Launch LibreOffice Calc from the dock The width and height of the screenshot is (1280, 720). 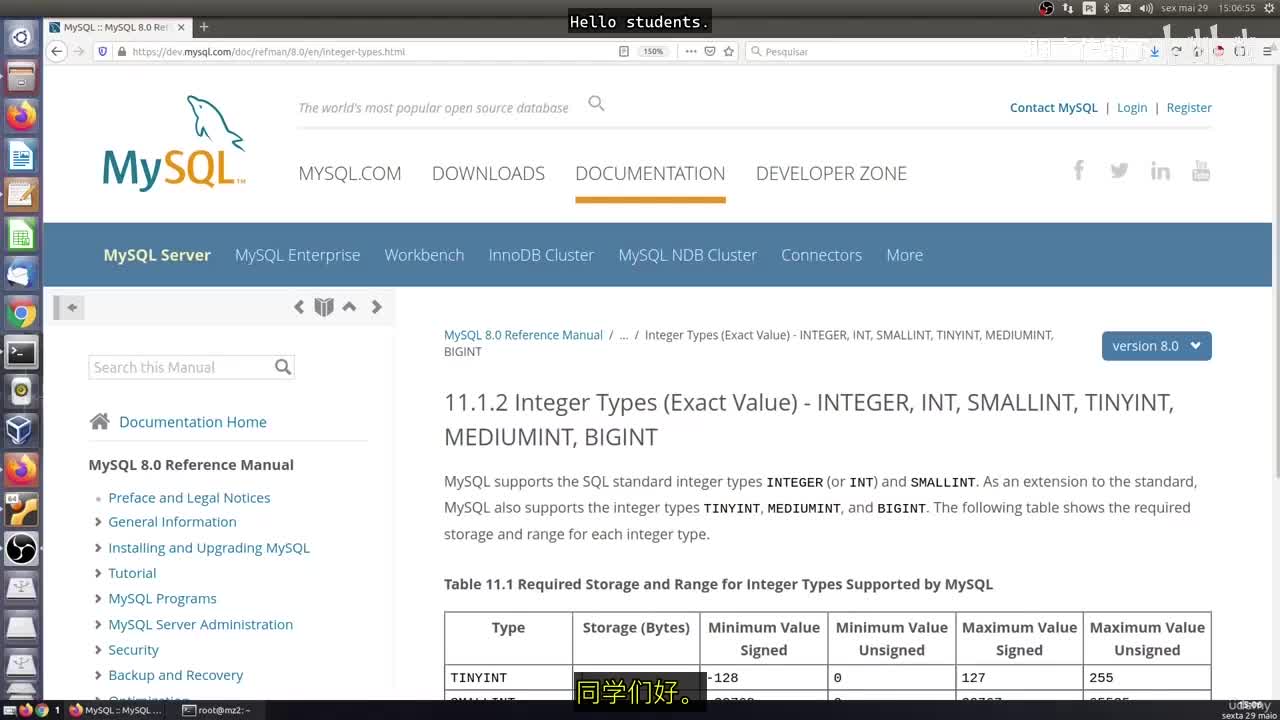click(21, 234)
